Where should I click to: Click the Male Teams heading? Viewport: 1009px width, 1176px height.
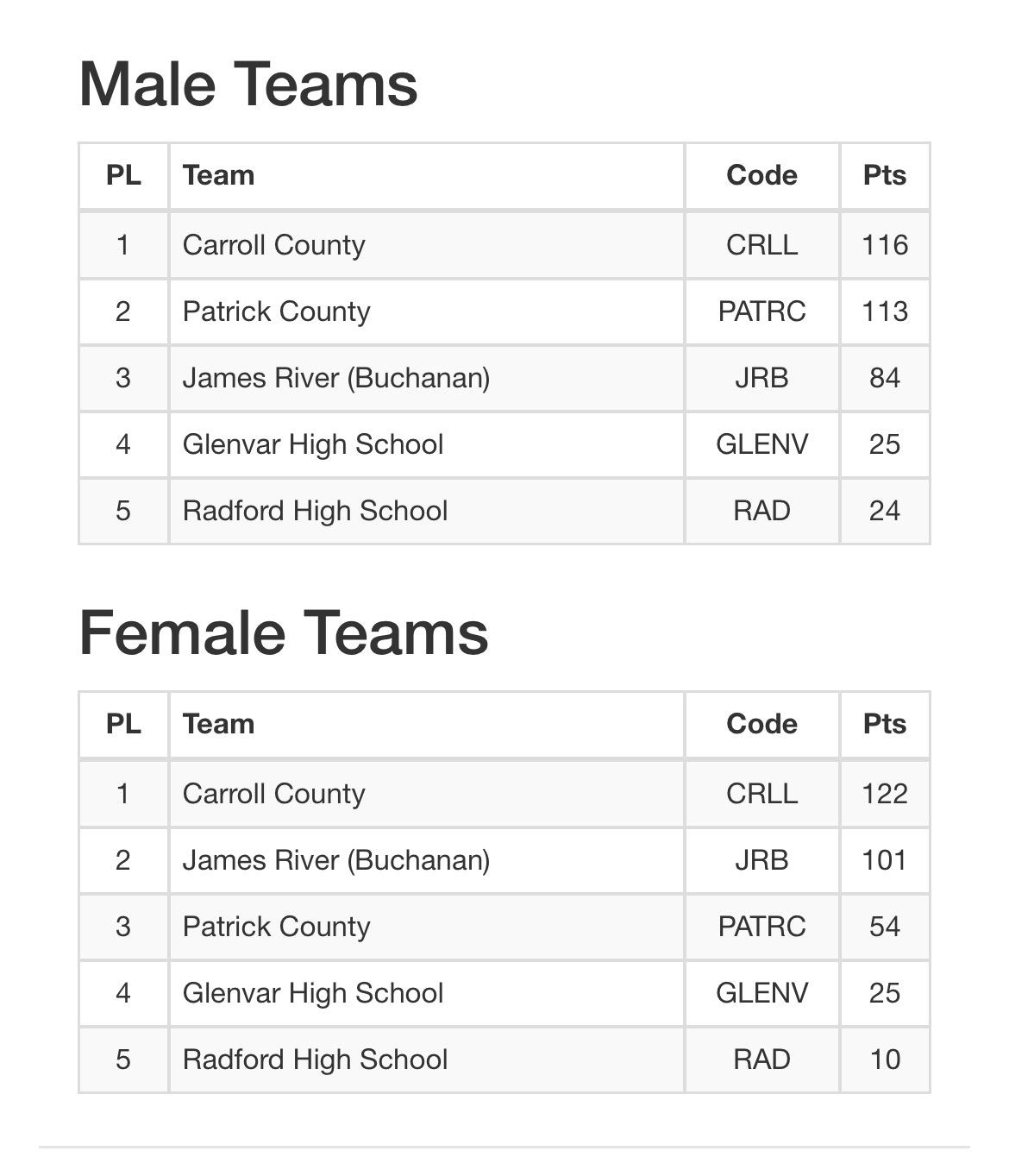pyautogui.click(x=248, y=85)
